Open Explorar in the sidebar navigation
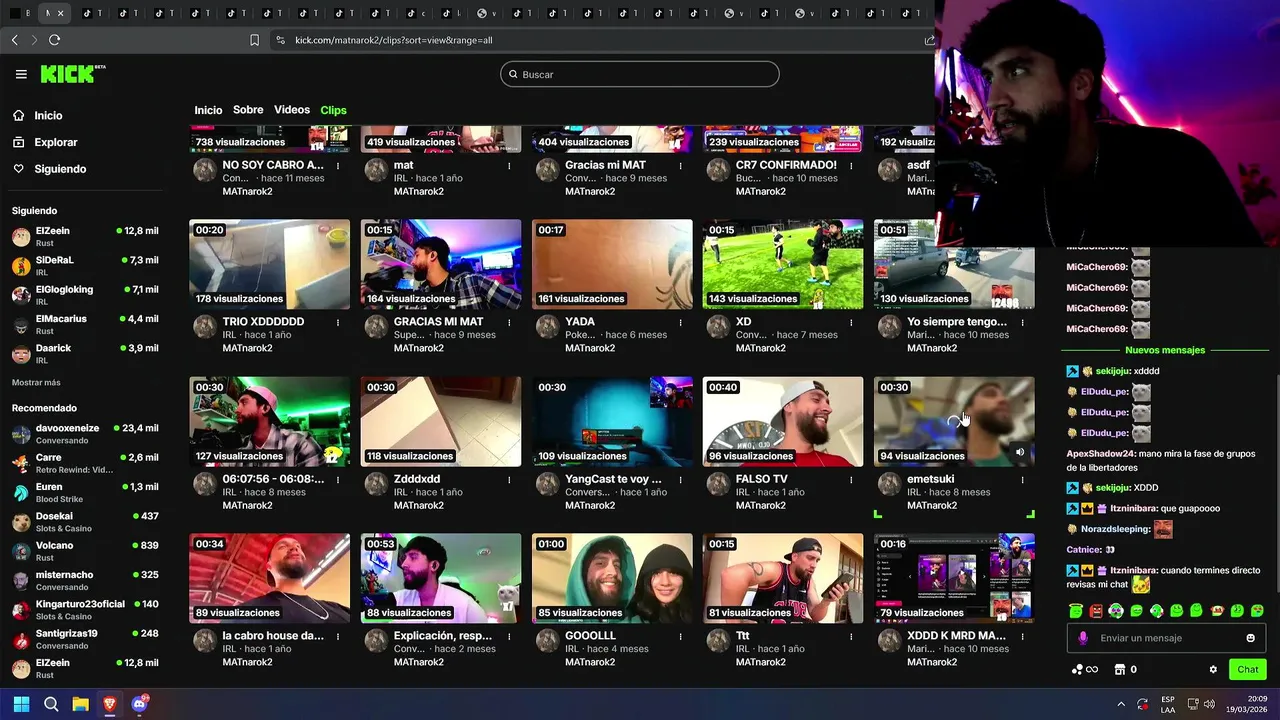 click(x=56, y=142)
